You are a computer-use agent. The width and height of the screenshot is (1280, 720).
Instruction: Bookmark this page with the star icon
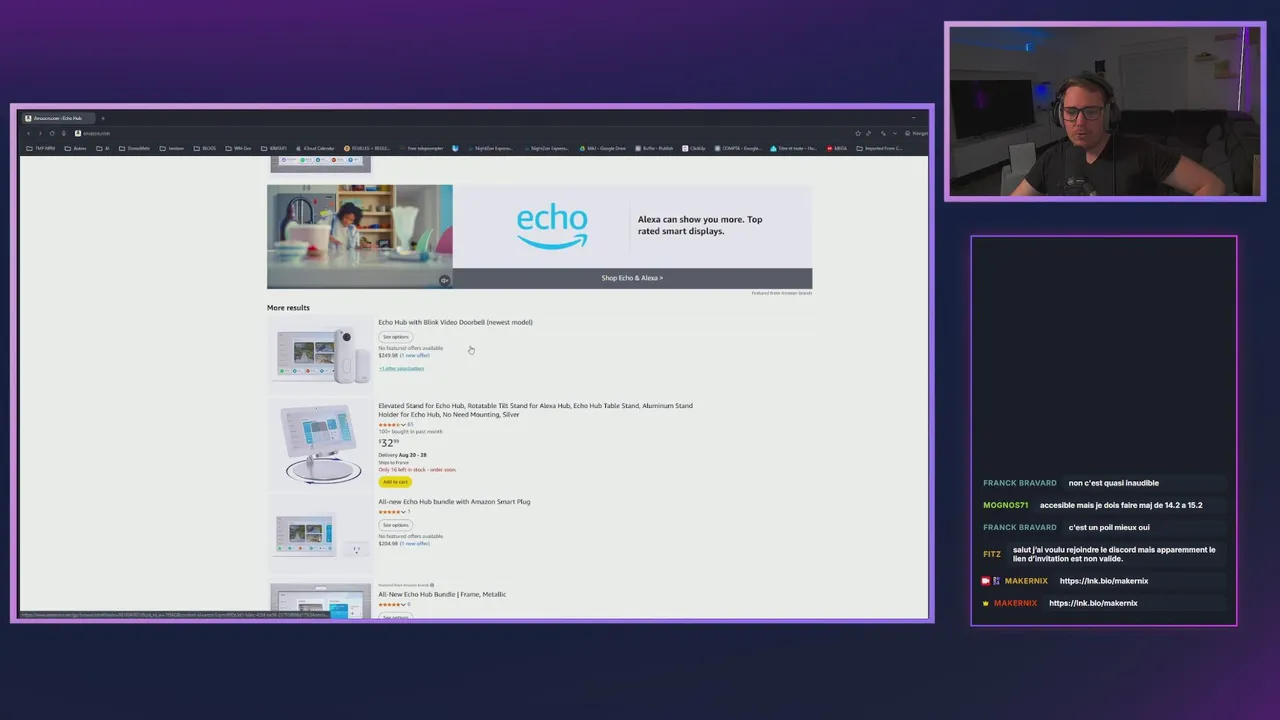tap(857, 133)
